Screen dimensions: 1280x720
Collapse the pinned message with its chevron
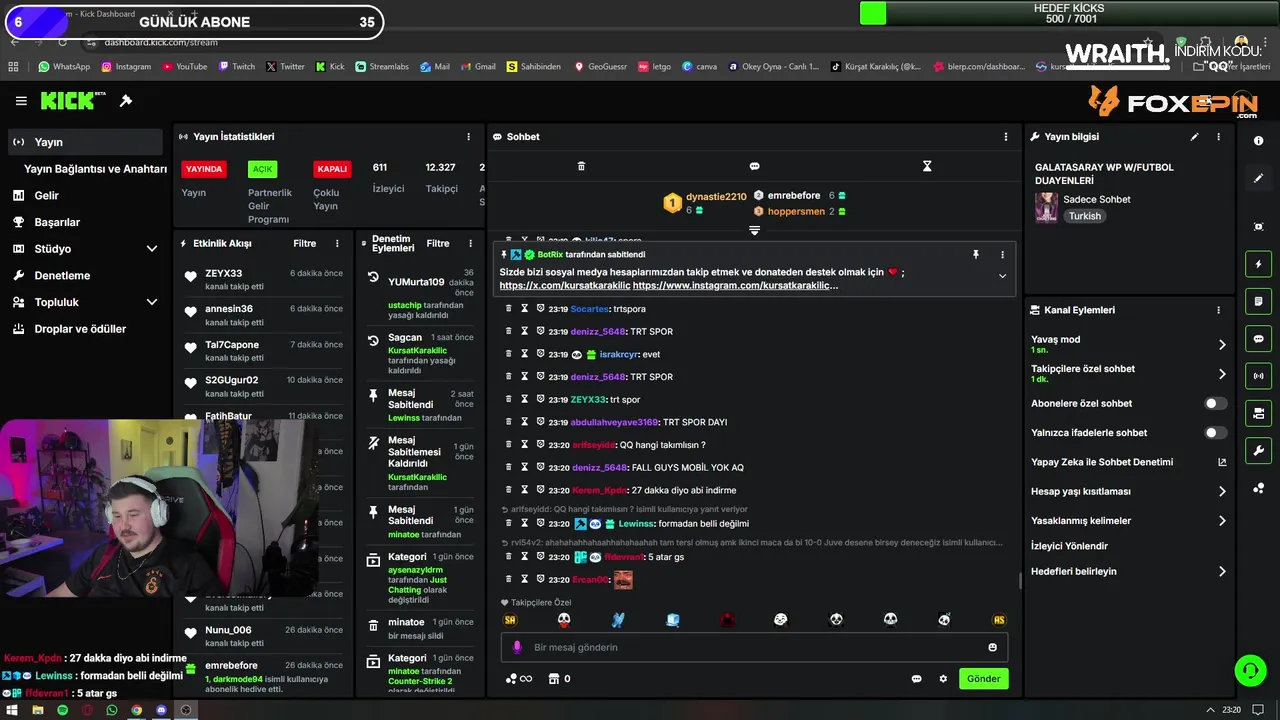coord(1002,276)
